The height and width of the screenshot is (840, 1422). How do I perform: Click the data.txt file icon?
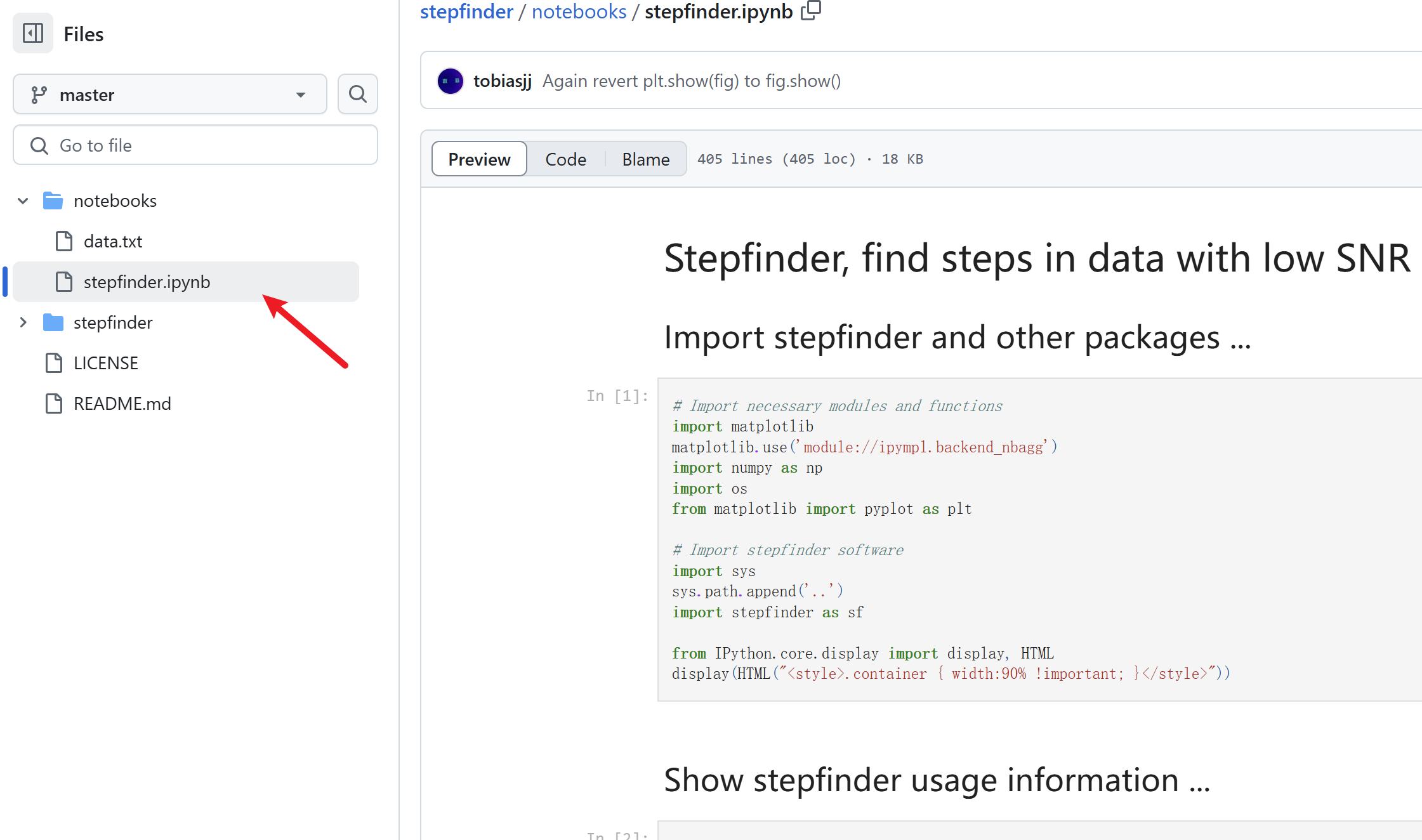coord(65,241)
